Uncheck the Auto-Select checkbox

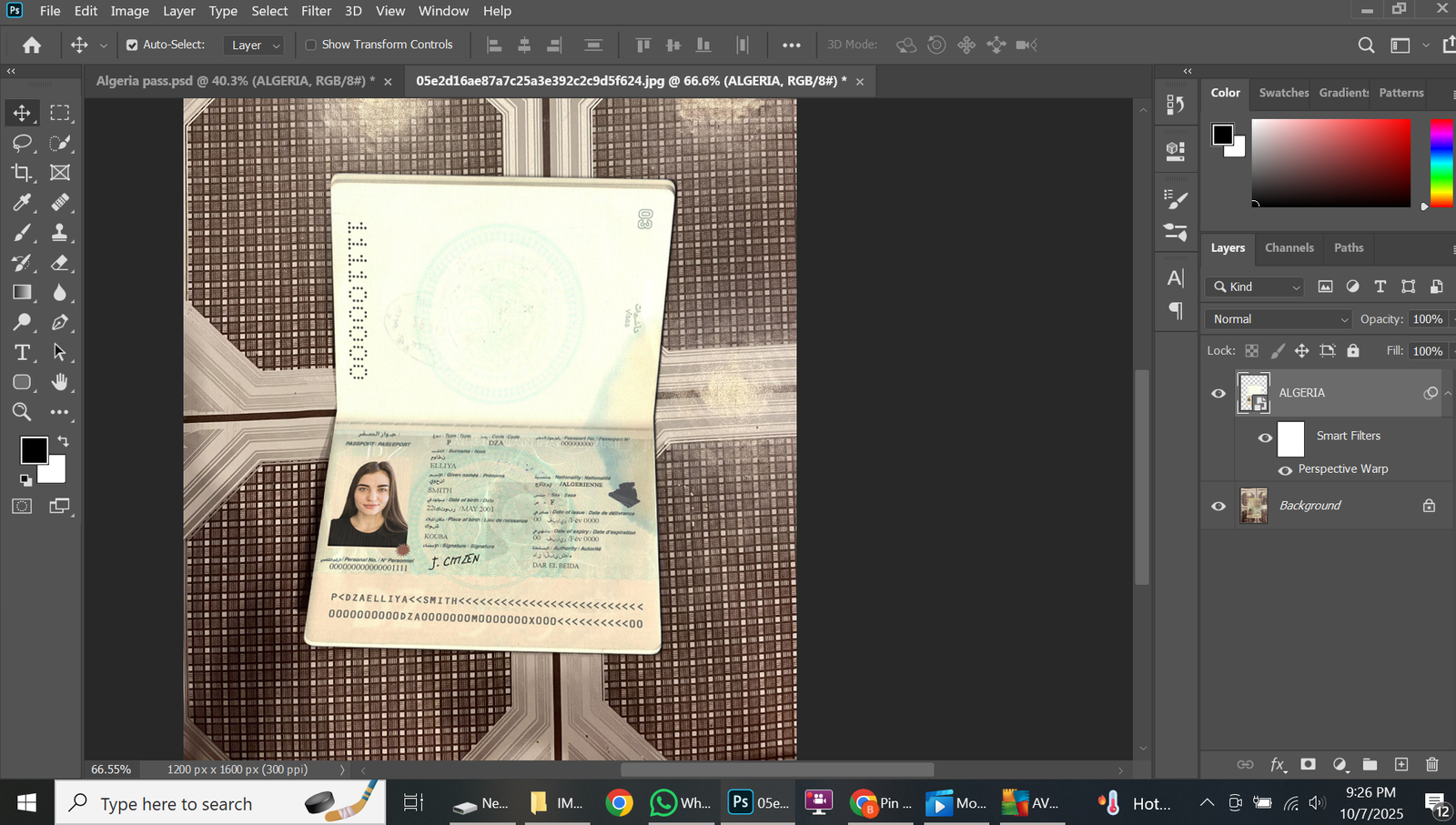click(132, 45)
